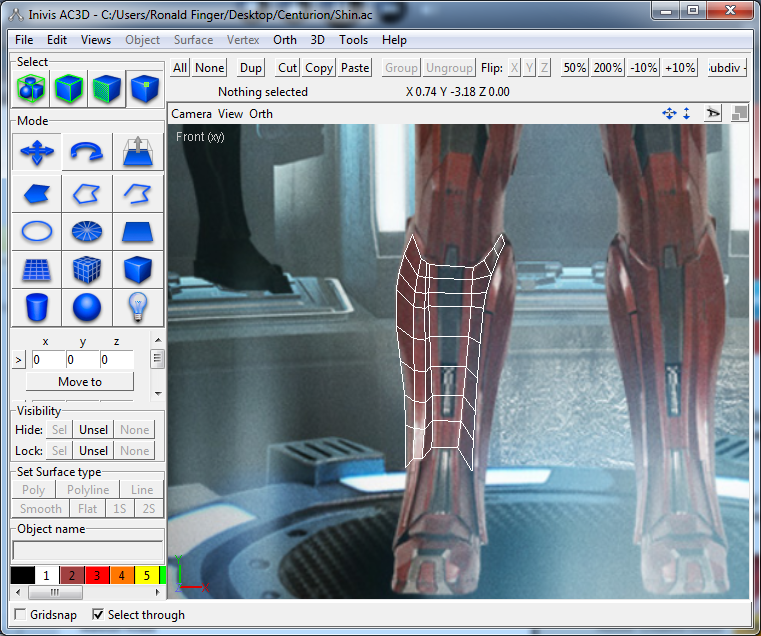The width and height of the screenshot is (761, 636).
Task: Scale selection with 200% button
Action: (x=608, y=68)
